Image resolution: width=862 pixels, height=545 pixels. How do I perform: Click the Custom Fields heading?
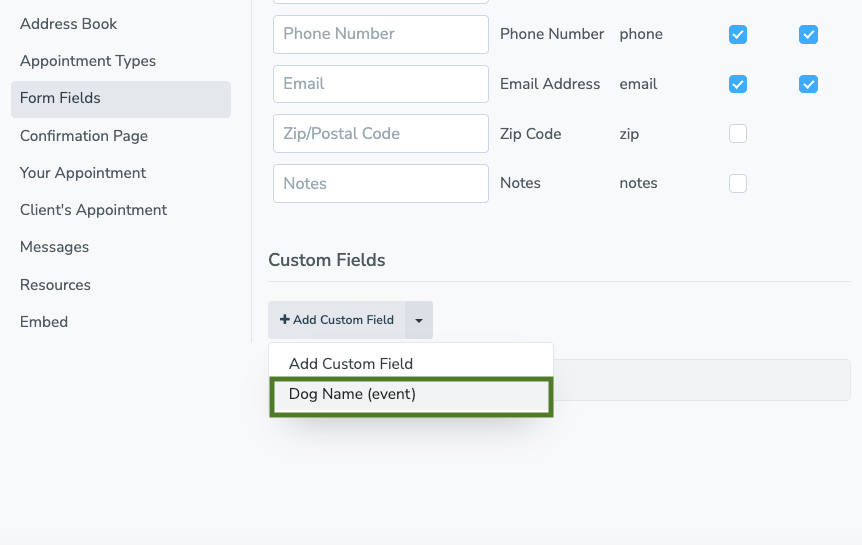(x=327, y=260)
